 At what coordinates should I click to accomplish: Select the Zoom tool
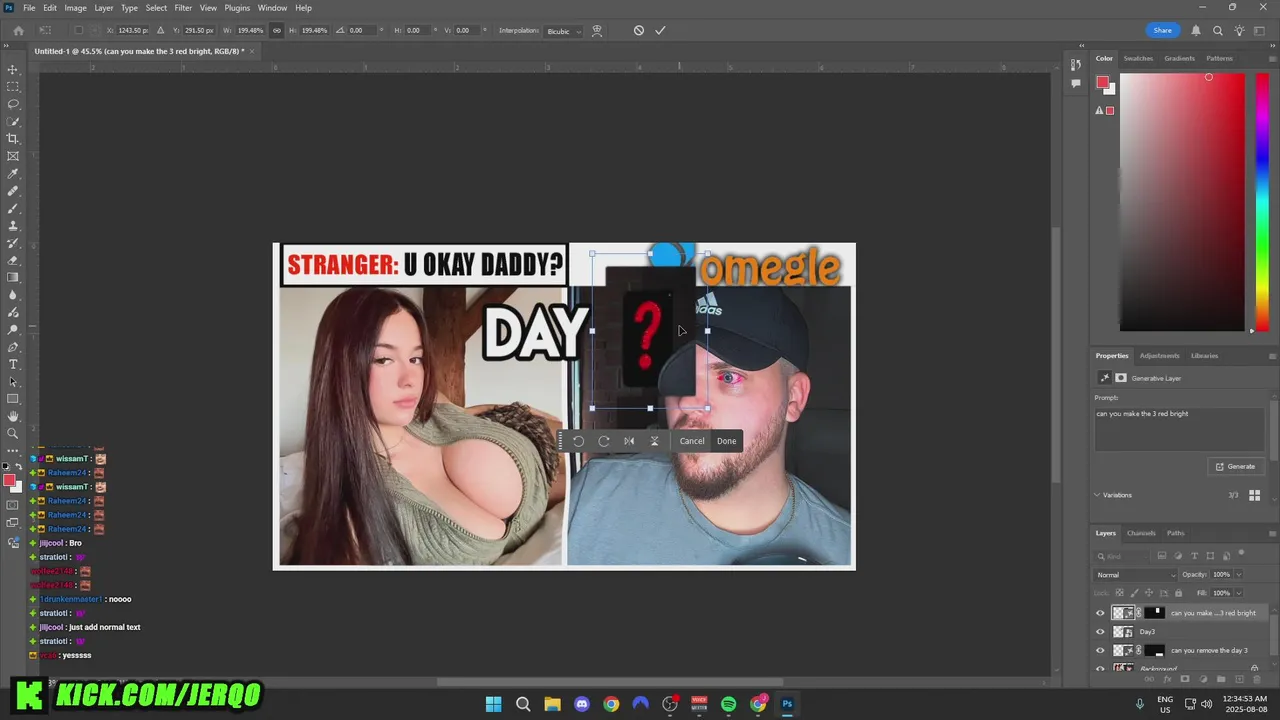13,434
